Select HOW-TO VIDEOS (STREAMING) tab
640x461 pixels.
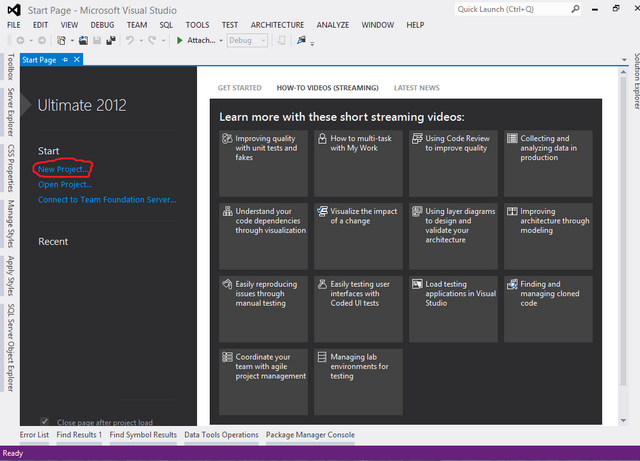(327, 88)
